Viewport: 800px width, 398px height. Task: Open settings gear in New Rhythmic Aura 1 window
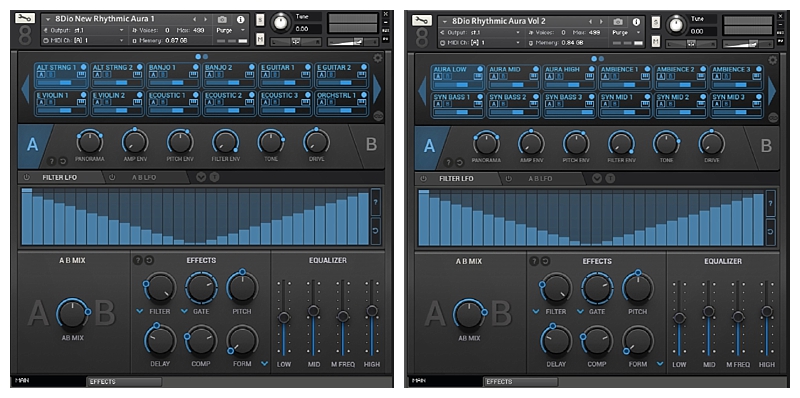pos(378,58)
